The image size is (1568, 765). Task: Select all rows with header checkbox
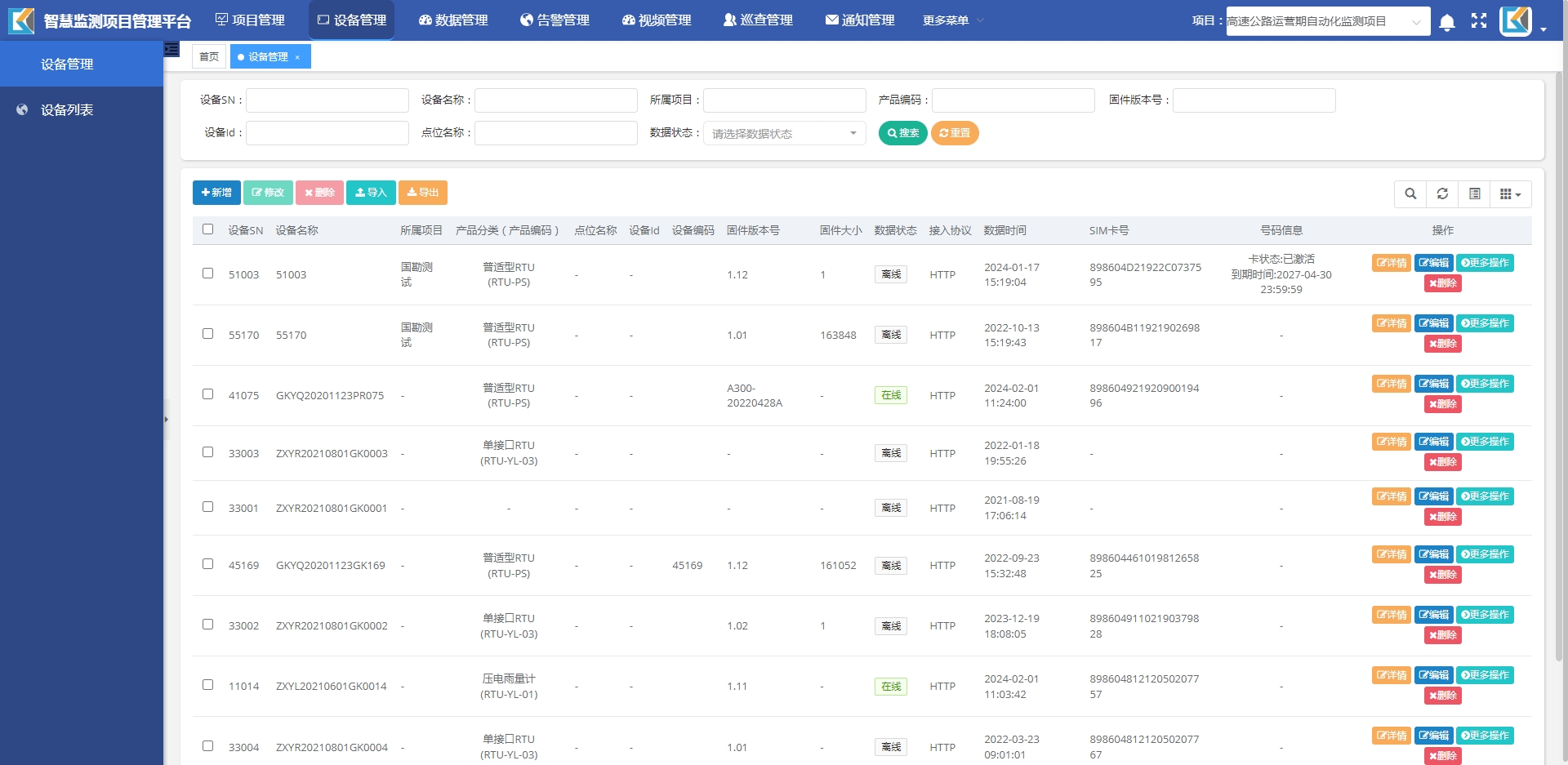coord(207,229)
